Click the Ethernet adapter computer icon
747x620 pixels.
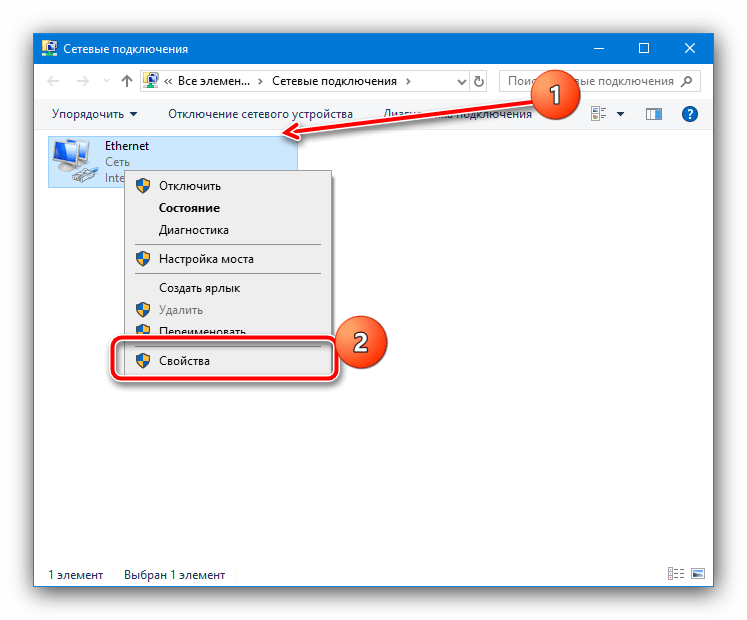[73, 161]
